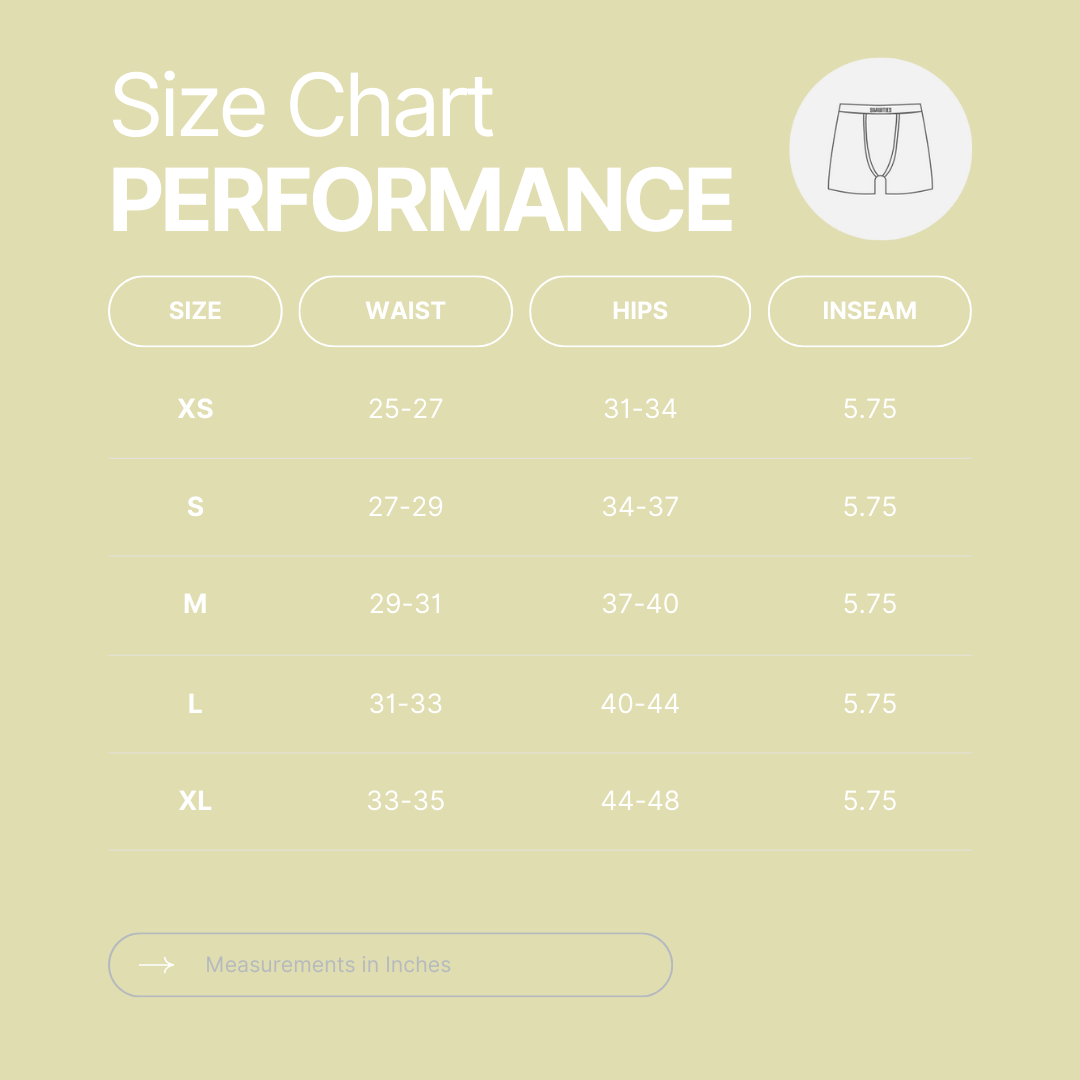Click the Size Chart title text
Viewport: 1080px width, 1080px height.
[302, 106]
